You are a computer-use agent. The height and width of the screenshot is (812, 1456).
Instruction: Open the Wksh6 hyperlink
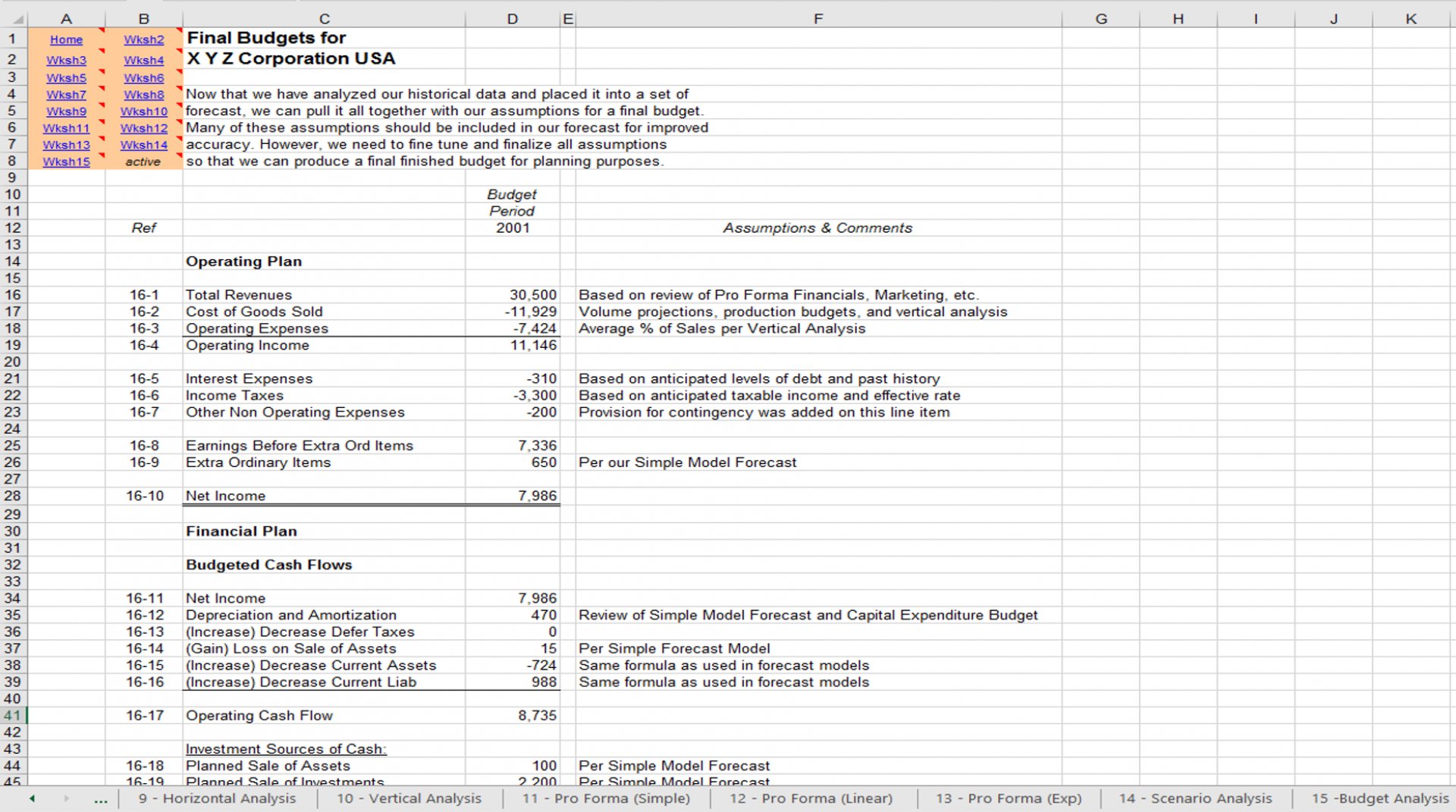[143, 77]
